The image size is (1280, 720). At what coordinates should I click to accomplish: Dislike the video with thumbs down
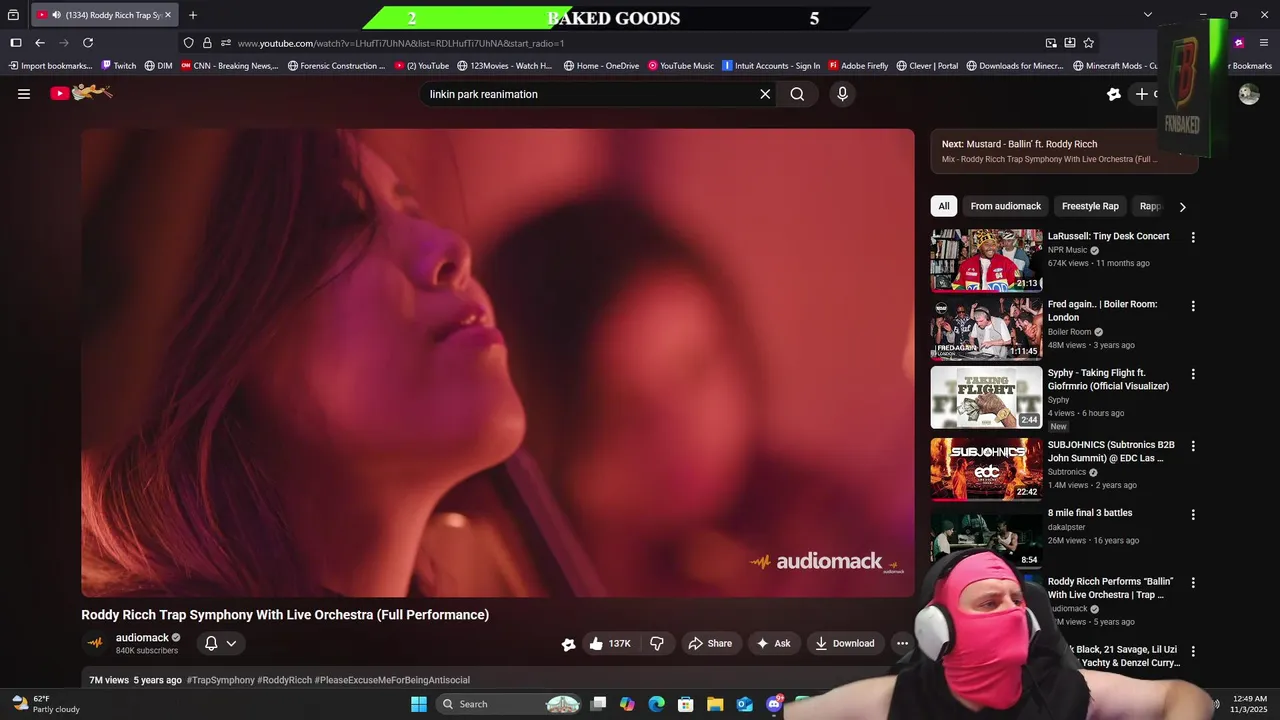click(657, 643)
